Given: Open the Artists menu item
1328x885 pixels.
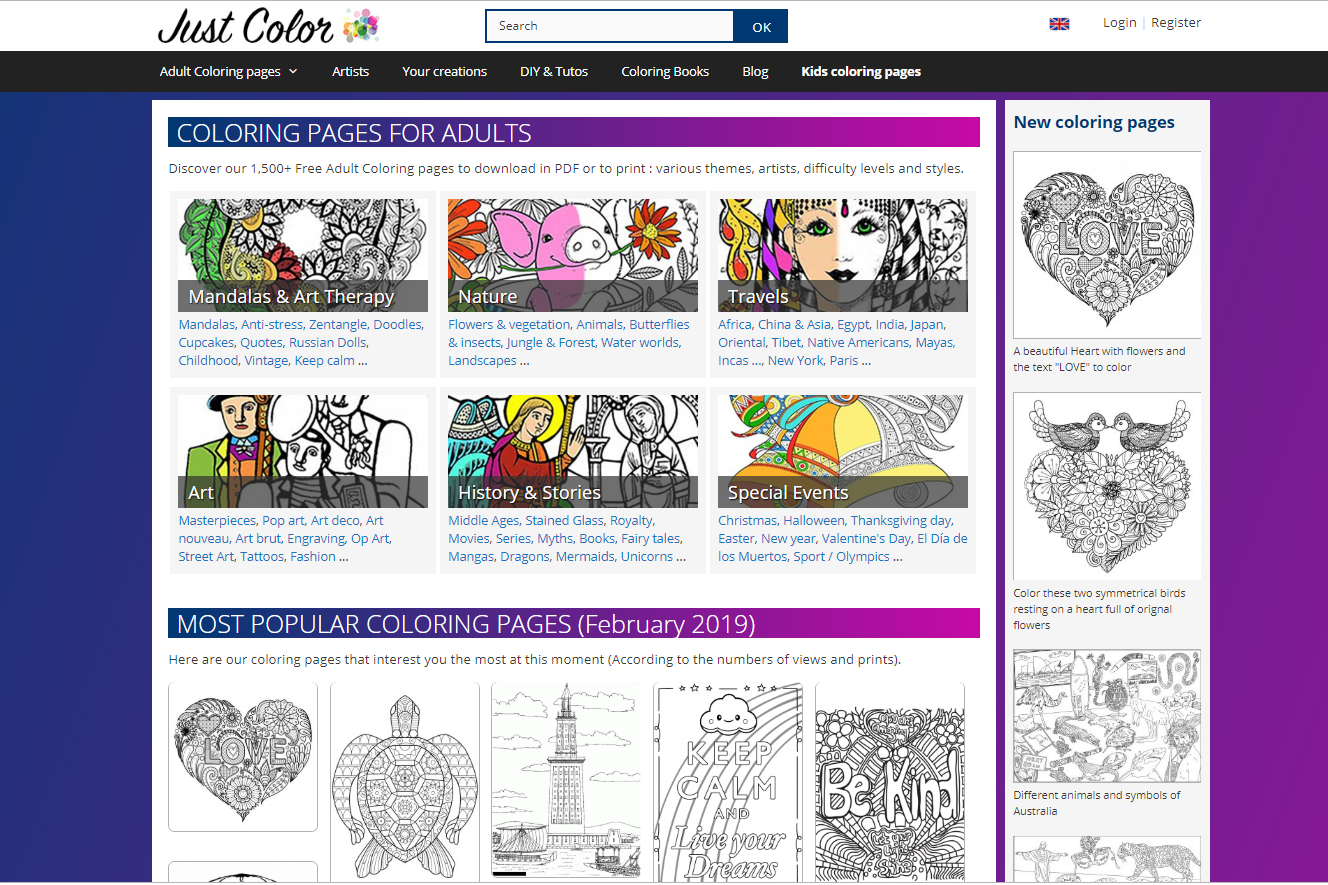Looking at the screenshot, I should 351,72.
